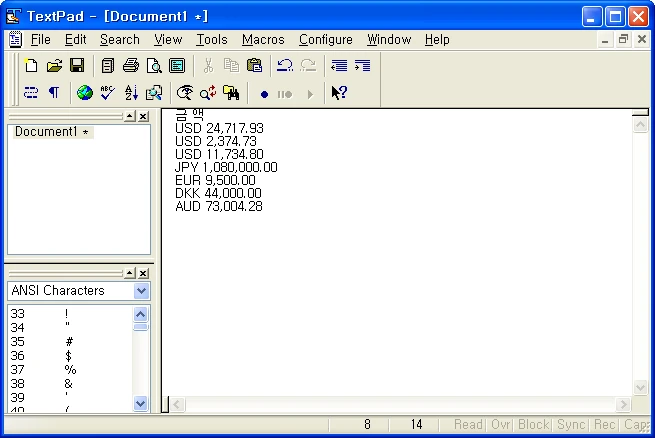Image resolution: width=655 pixels, height=438 pixels.
Task: Open the Window menu
Action: tap(389, 40)
